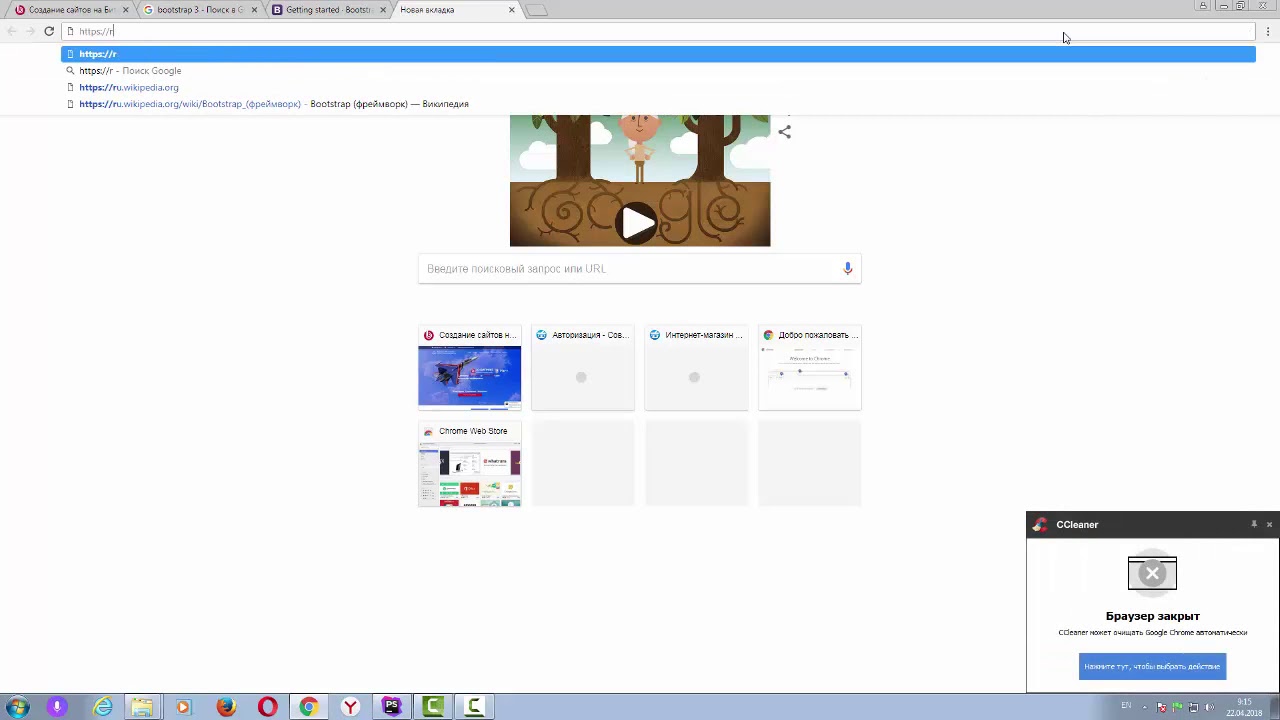The width and height of the screenshot is (1280, 720).
Task: Click the search box 'Введите поисковый запрос или URL'
Action: [x=640, y=268]
